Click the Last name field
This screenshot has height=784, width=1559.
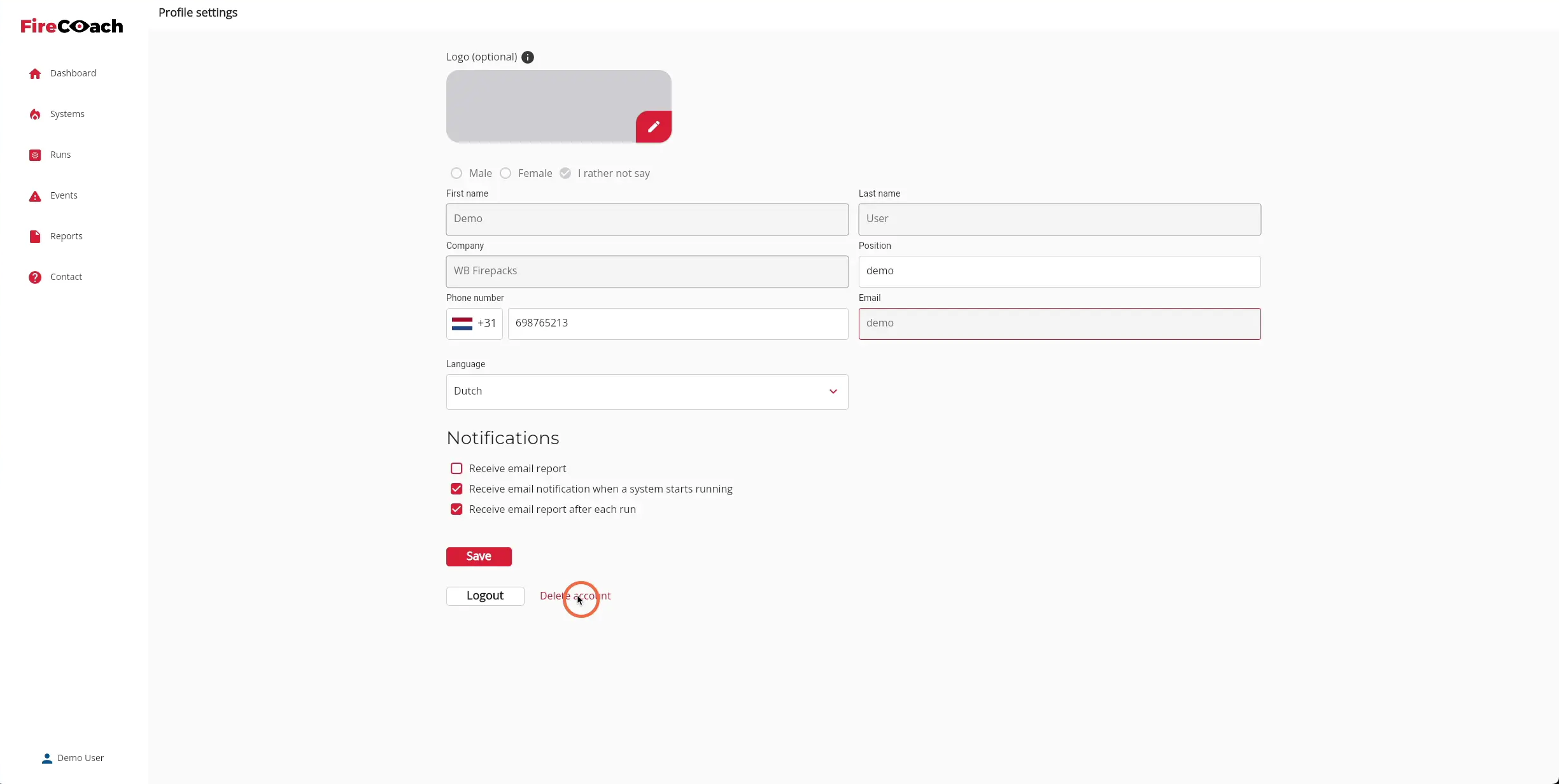[x=1059, y=219]
